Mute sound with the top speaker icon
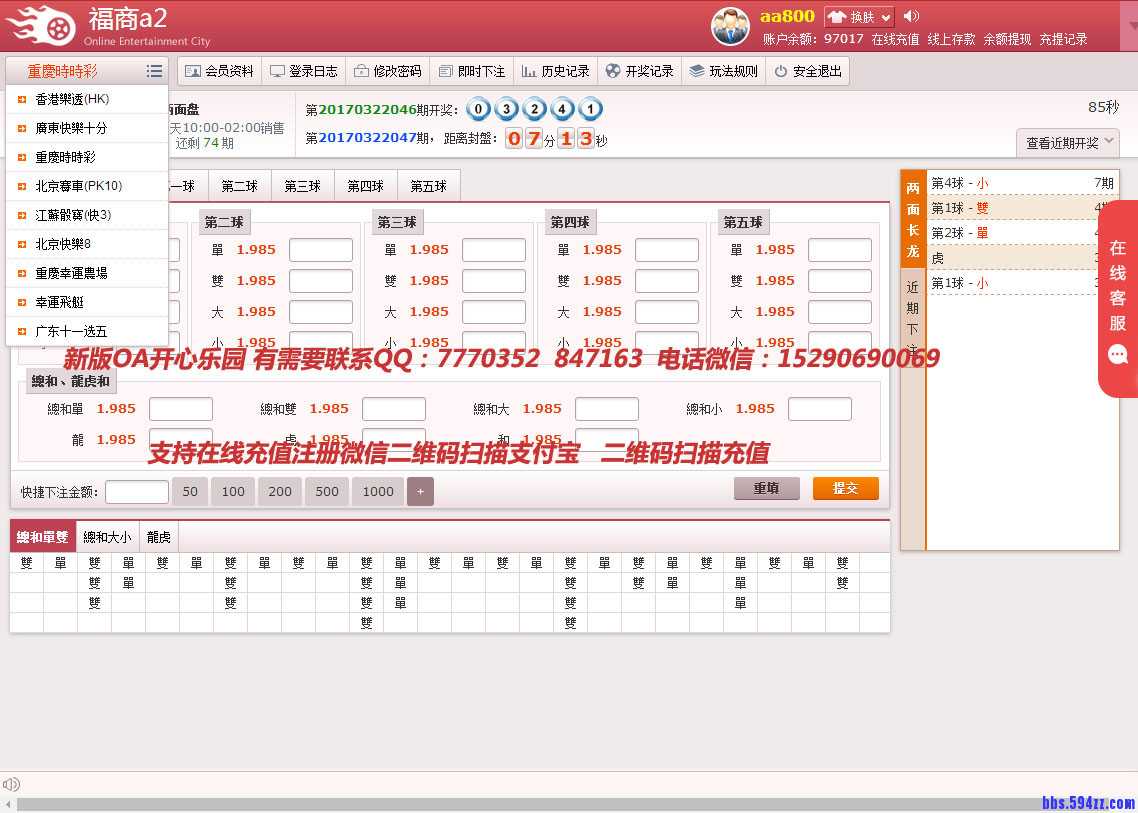 911,16
